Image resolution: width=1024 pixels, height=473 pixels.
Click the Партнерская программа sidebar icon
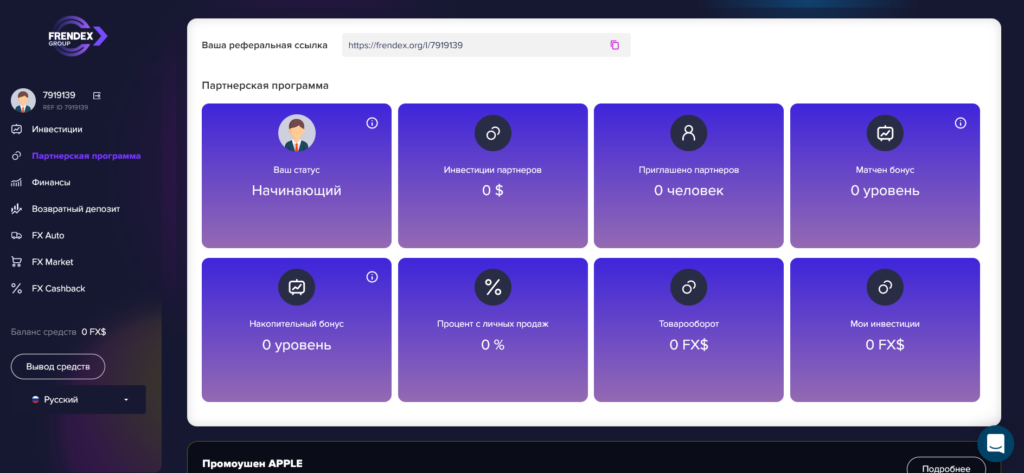tap(17, 156)
